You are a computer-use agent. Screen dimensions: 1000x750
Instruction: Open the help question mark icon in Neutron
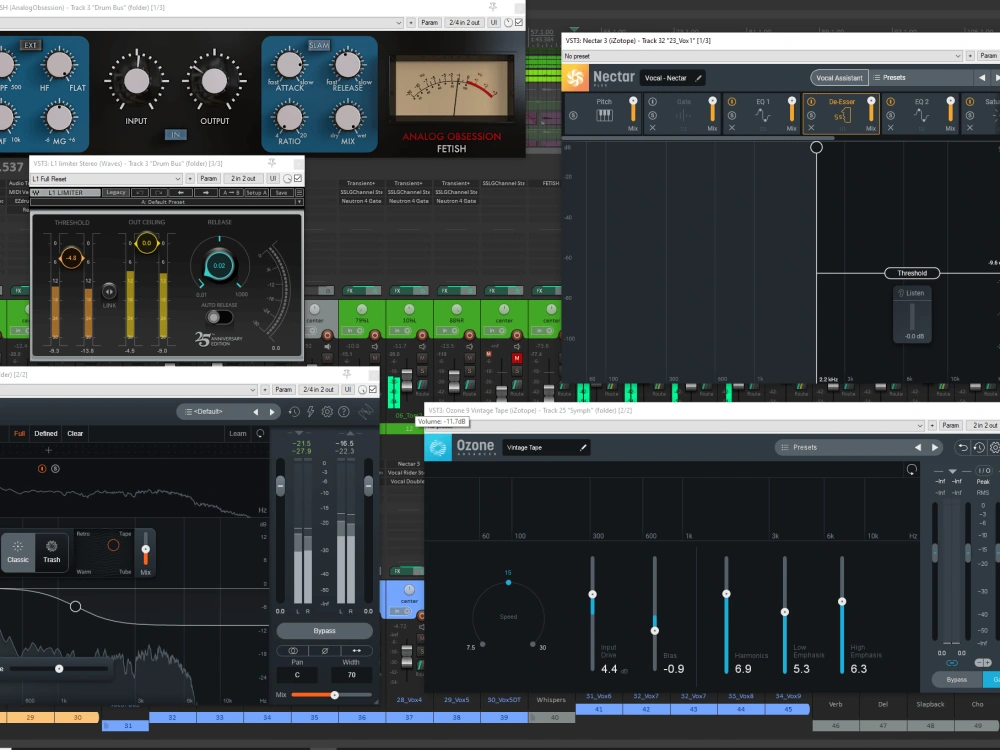344,412
